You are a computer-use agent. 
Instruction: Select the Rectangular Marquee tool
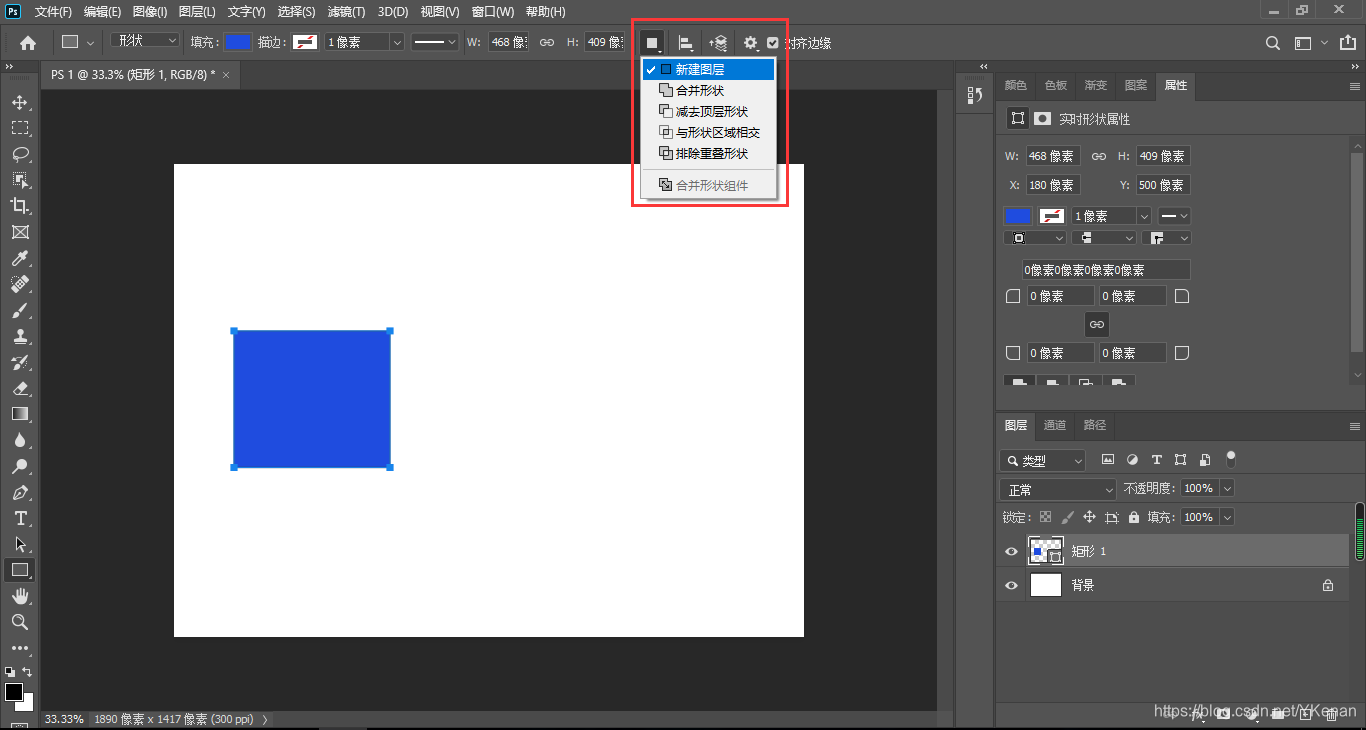pos(19,128)
